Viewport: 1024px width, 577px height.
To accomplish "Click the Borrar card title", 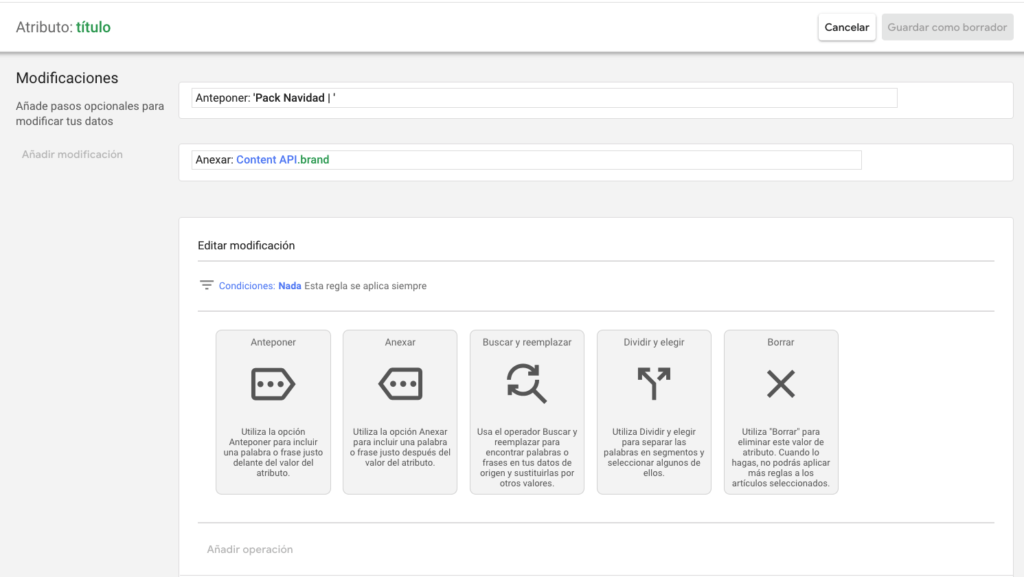I will (x=780, y=342).
